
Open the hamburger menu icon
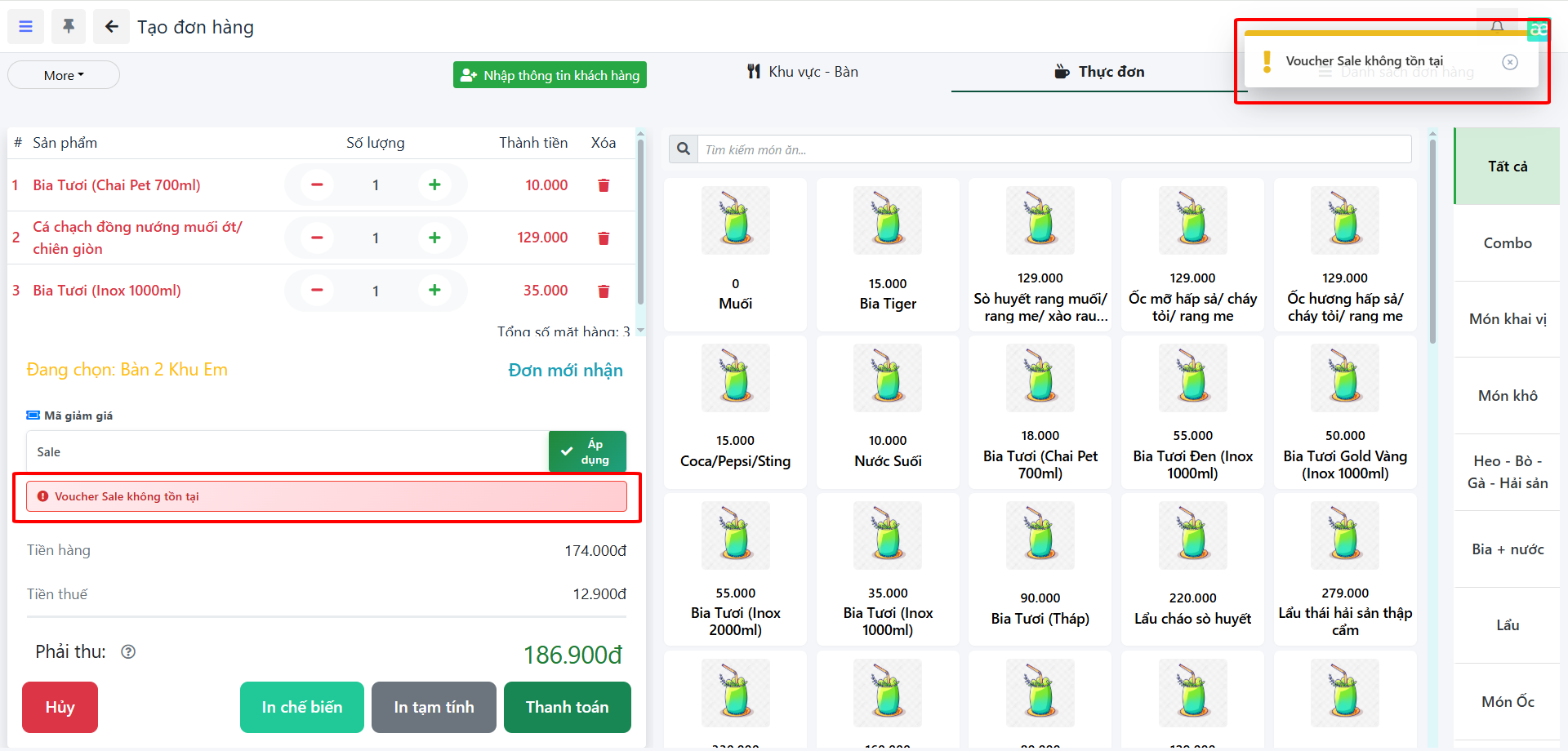(x=26, y=27)
